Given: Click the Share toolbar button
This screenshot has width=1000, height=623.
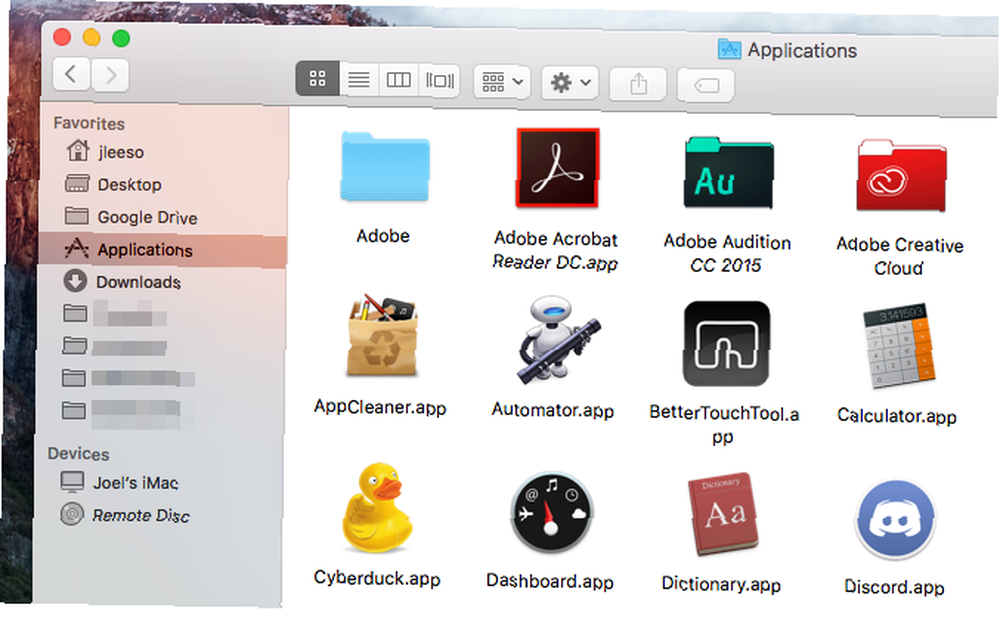Looking at the screenshot, I should point(638,84).
